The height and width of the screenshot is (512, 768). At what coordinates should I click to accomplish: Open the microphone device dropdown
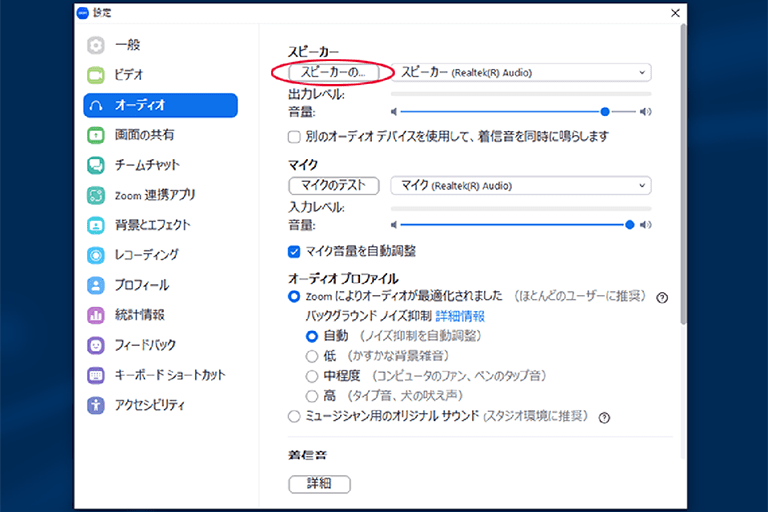pyautogui.click(x=521, y=186)
